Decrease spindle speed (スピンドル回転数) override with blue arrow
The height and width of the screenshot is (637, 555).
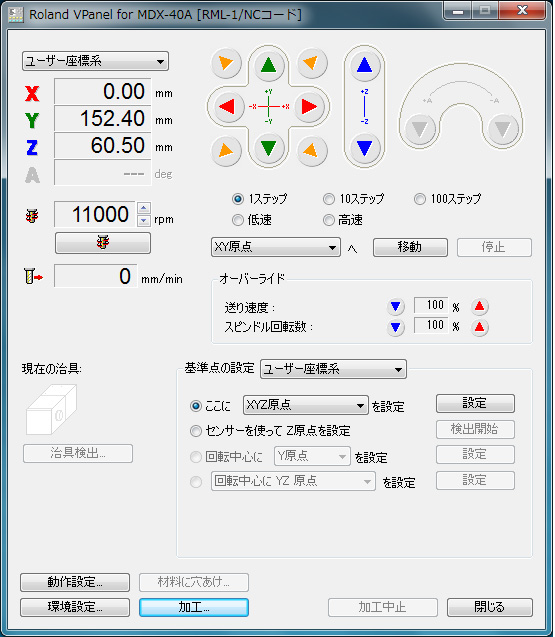396,327
